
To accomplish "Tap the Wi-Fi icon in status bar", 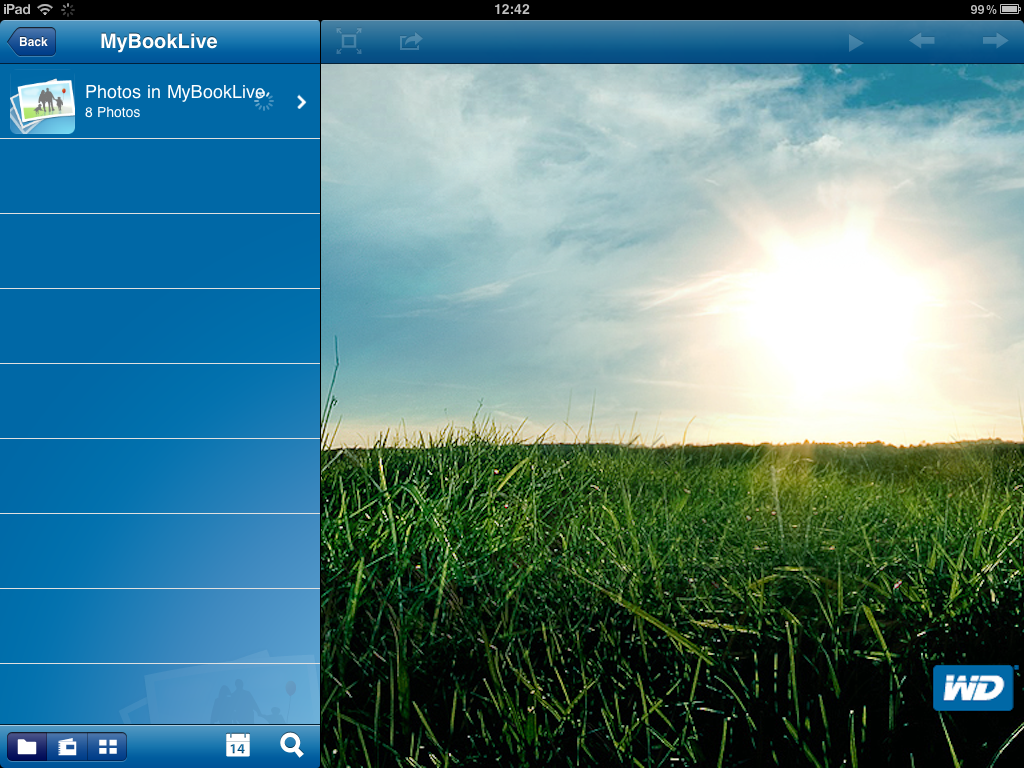I will 45,9.
